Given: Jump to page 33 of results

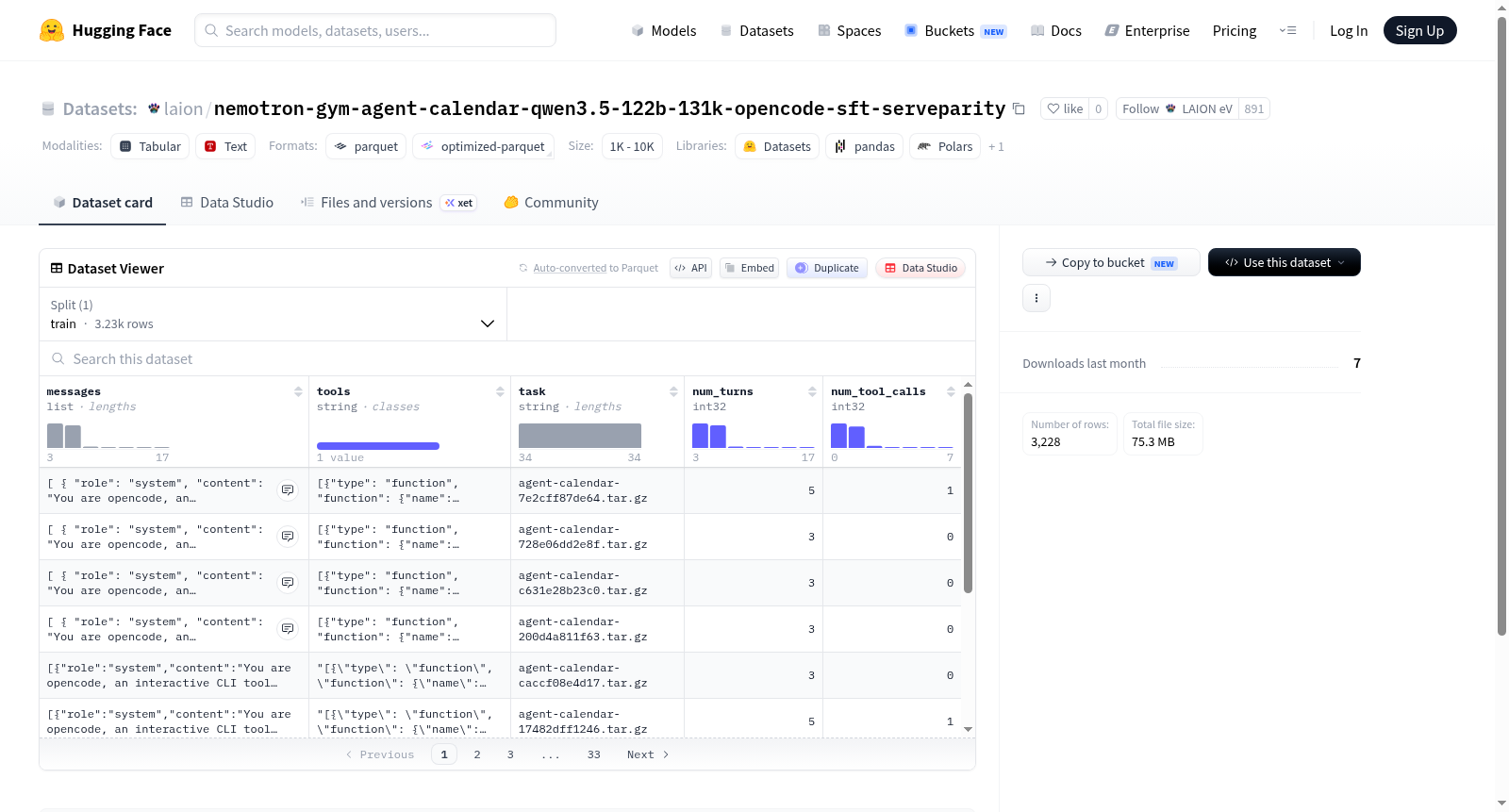Looking at the screenshot, I should click(x=594, y=754).
